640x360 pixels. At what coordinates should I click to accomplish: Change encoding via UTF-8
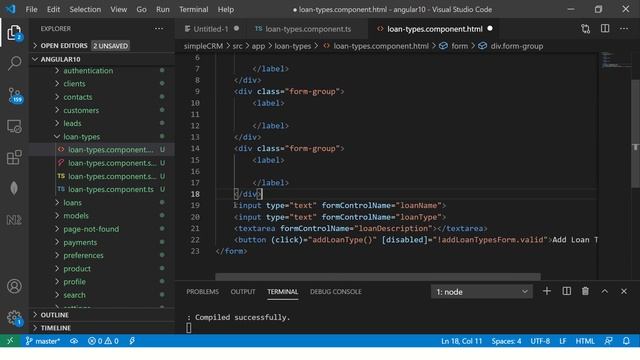click(x=540, y=341)
